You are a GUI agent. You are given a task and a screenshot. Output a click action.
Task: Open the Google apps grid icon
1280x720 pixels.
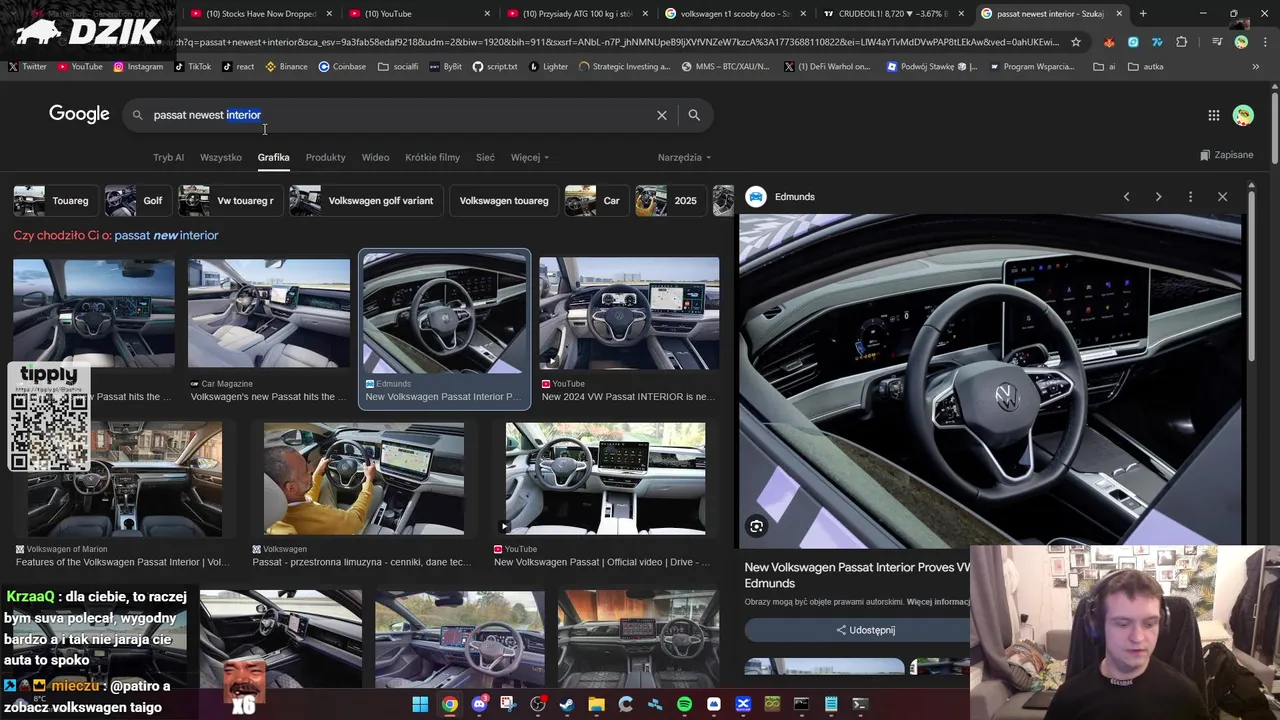1213,115
